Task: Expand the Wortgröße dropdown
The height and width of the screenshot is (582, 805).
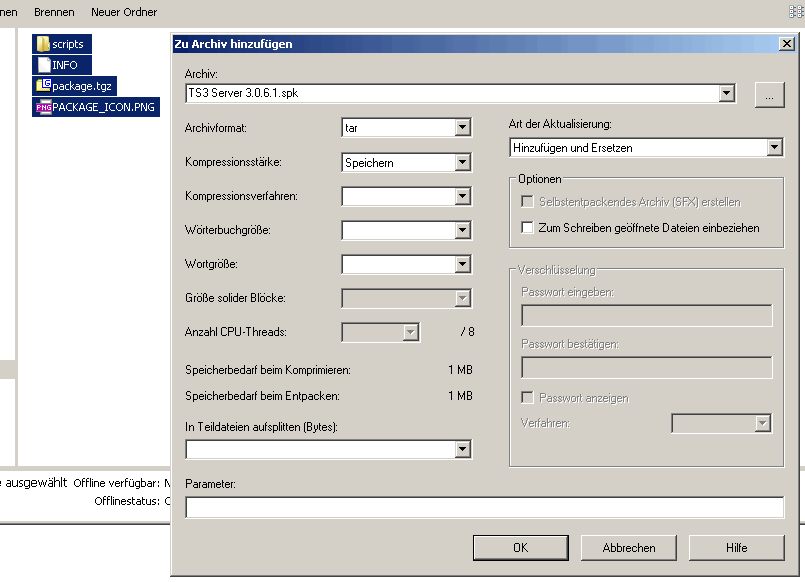Action: [462, 265]
